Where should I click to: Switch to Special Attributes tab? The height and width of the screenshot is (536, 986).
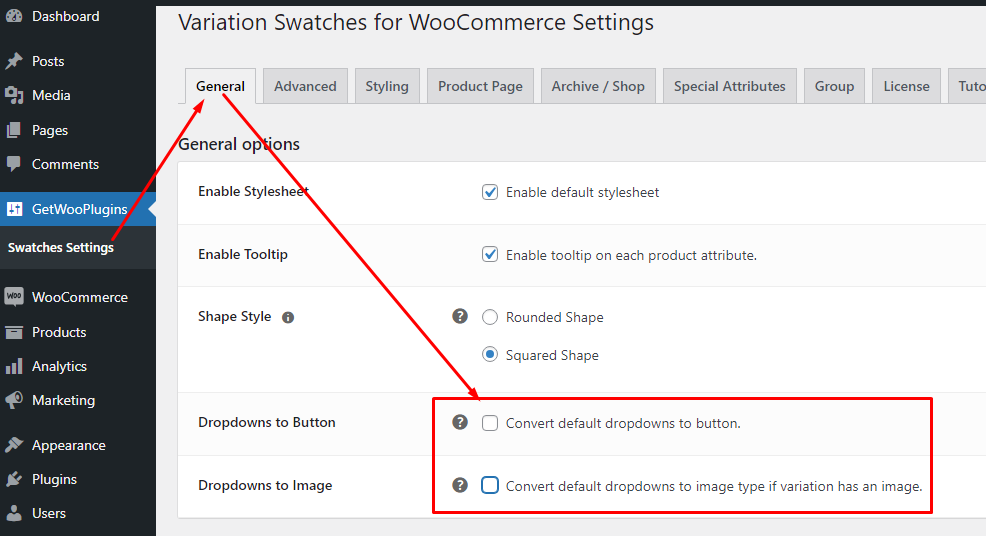coord(729,86)
